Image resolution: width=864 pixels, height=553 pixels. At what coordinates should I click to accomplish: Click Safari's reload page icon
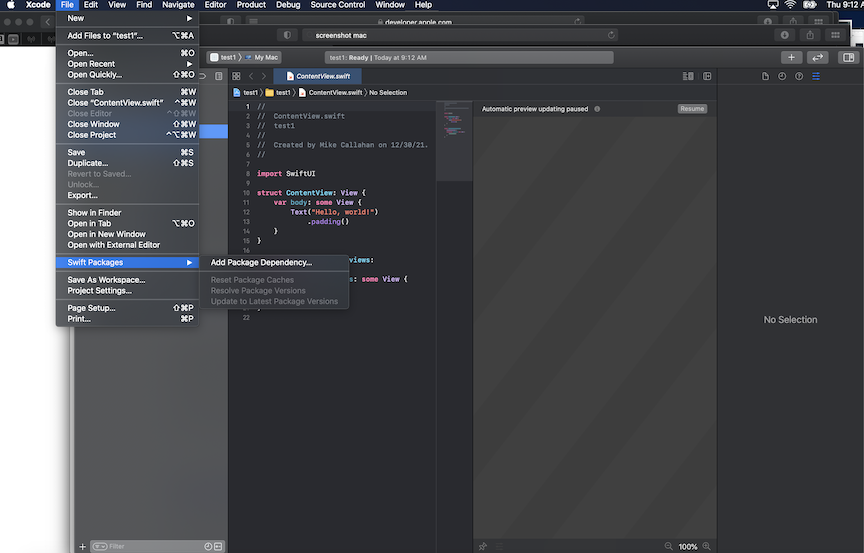pyautogui.click(x=611, y=35)
